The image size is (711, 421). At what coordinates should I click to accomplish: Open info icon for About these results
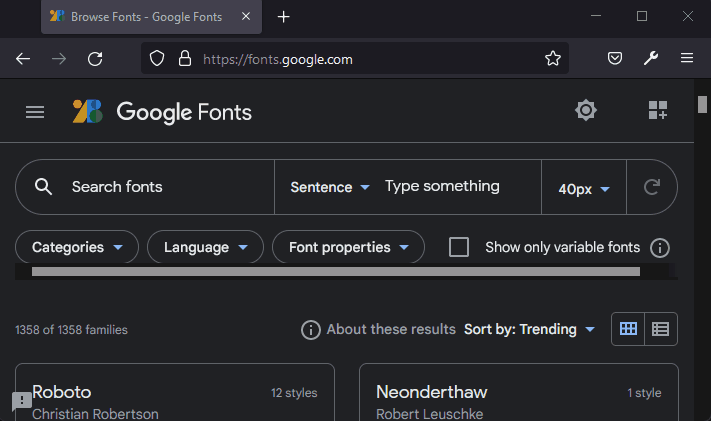[x=311, y=330]
